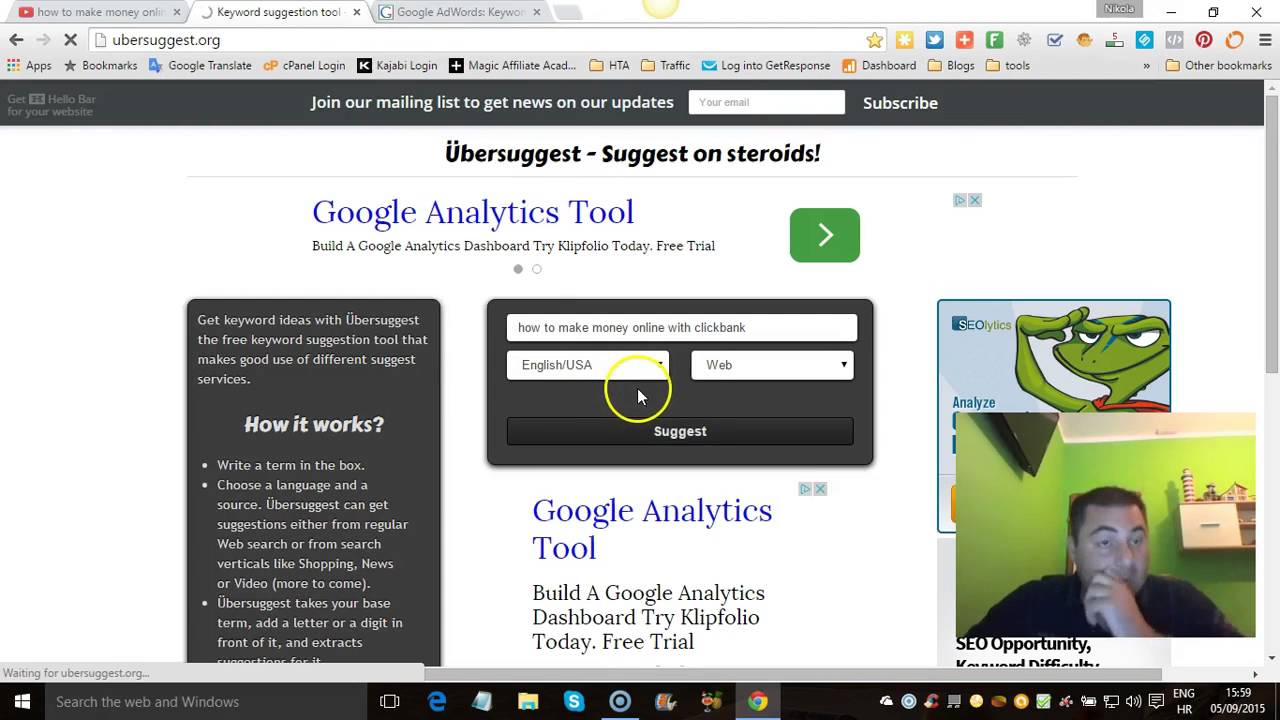Close the top banner ad with its X icon

click(975, 200)
